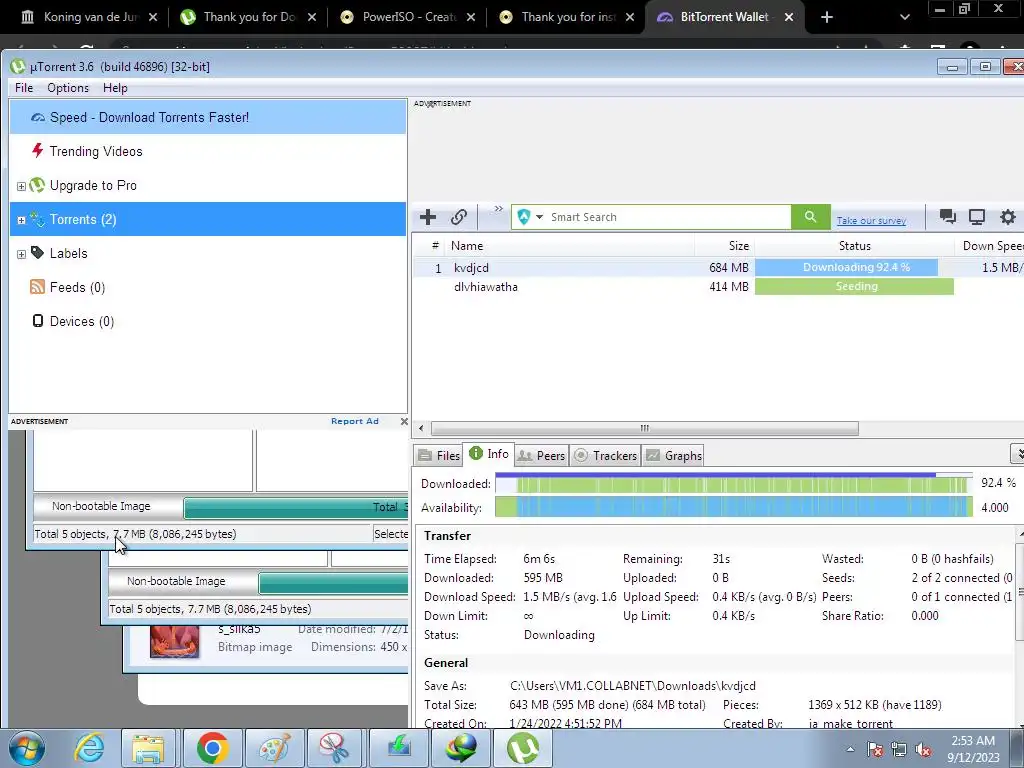Click the Report Ad link
This screenshot has height=768, width=1024.
click(x=355, y=421)
